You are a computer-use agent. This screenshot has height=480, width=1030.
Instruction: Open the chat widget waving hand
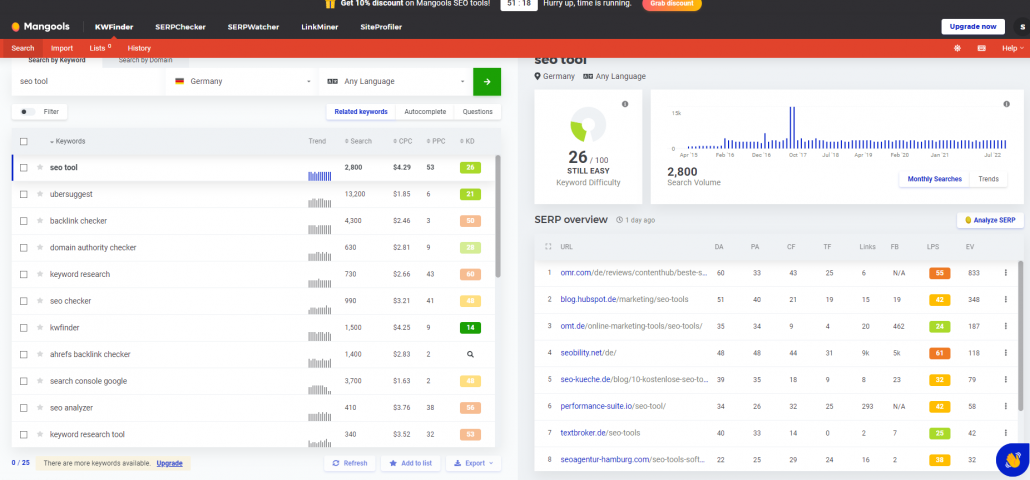[1012, 459]
